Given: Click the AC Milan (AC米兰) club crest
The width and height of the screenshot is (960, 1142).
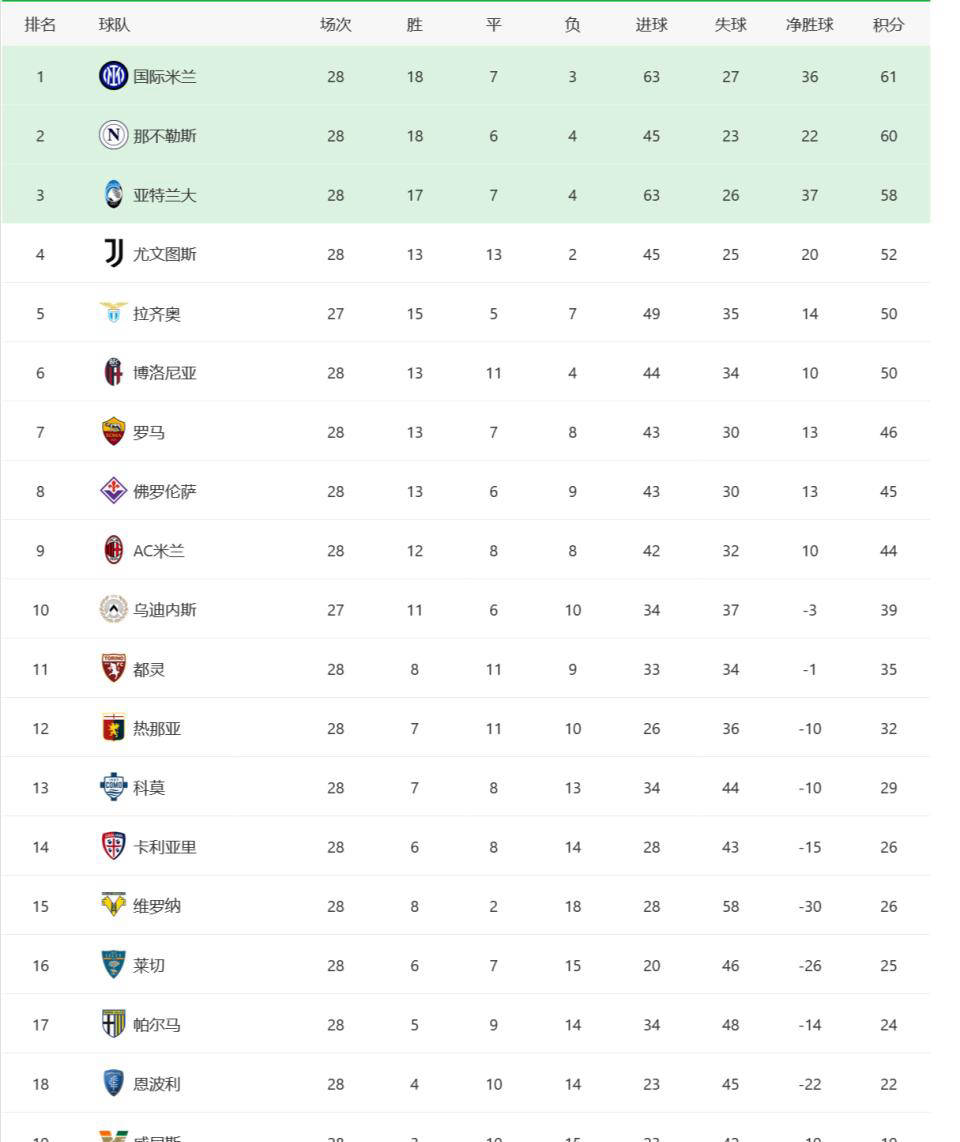Looking at the screenshot, I should coord(113,550).
